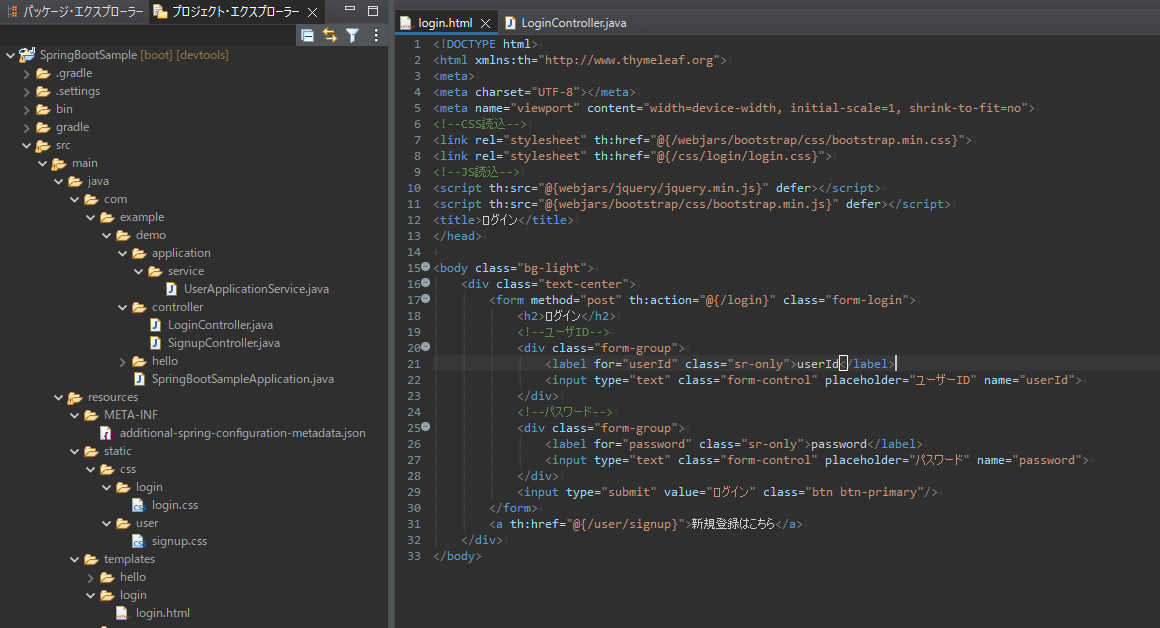The image size is (1160, 628).
Task: Click SpringBootSampleApplication.java file icon
Action: [140, 379]
